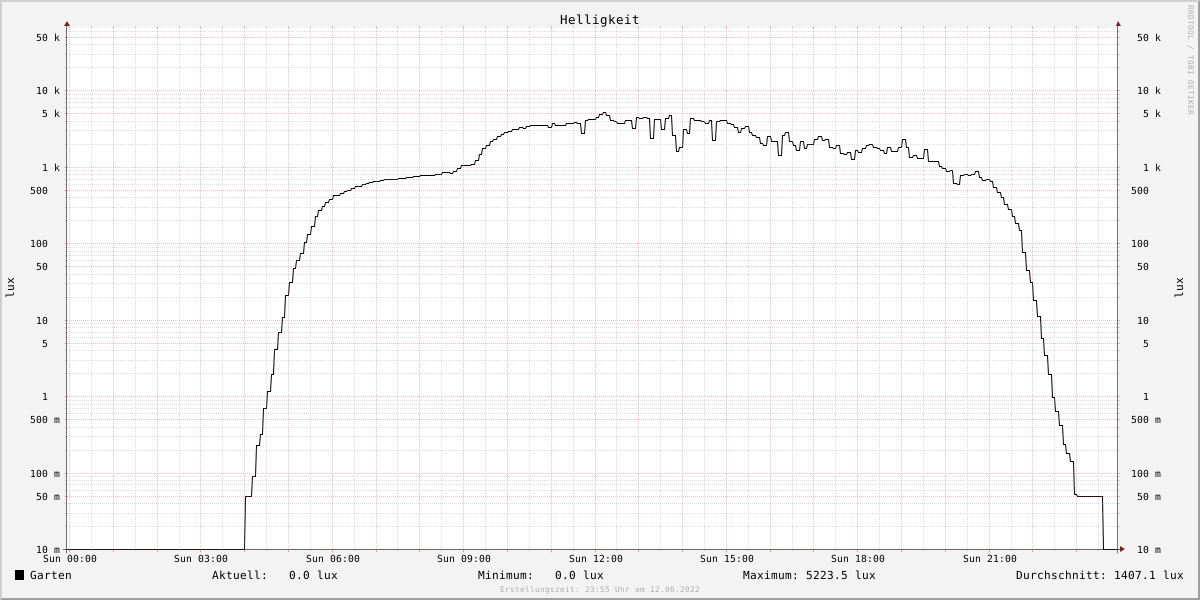Select the Sun 09:00 axis label

(464, 559)
